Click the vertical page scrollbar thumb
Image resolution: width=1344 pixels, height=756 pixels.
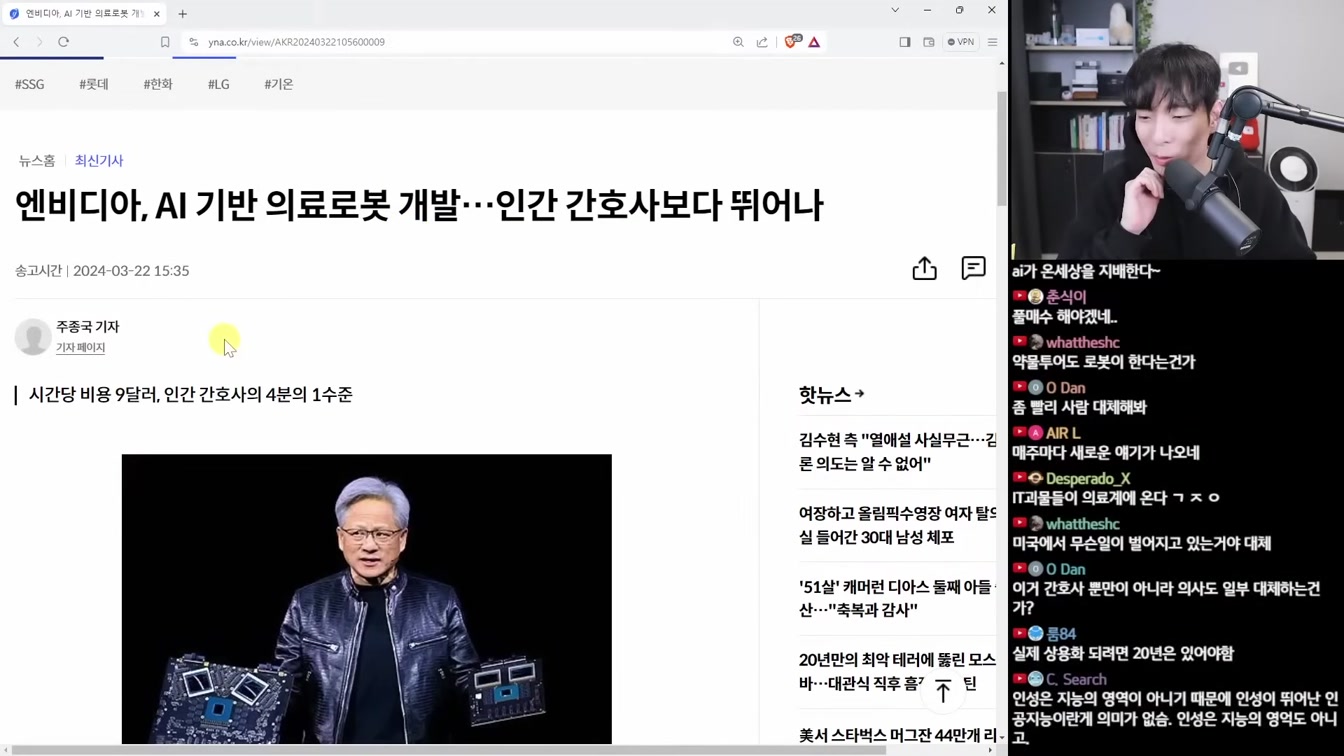tap(1002, 148)
